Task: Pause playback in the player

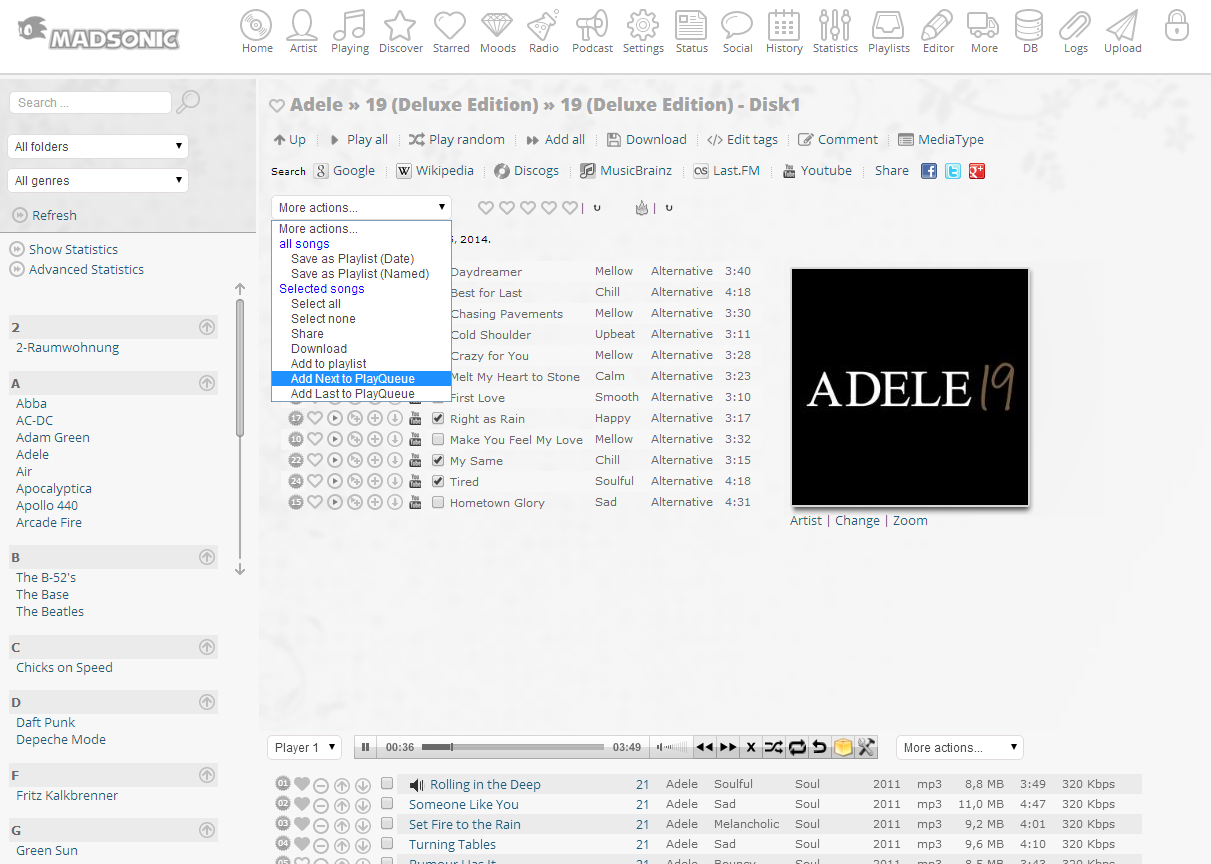Action: click(366, 747)
